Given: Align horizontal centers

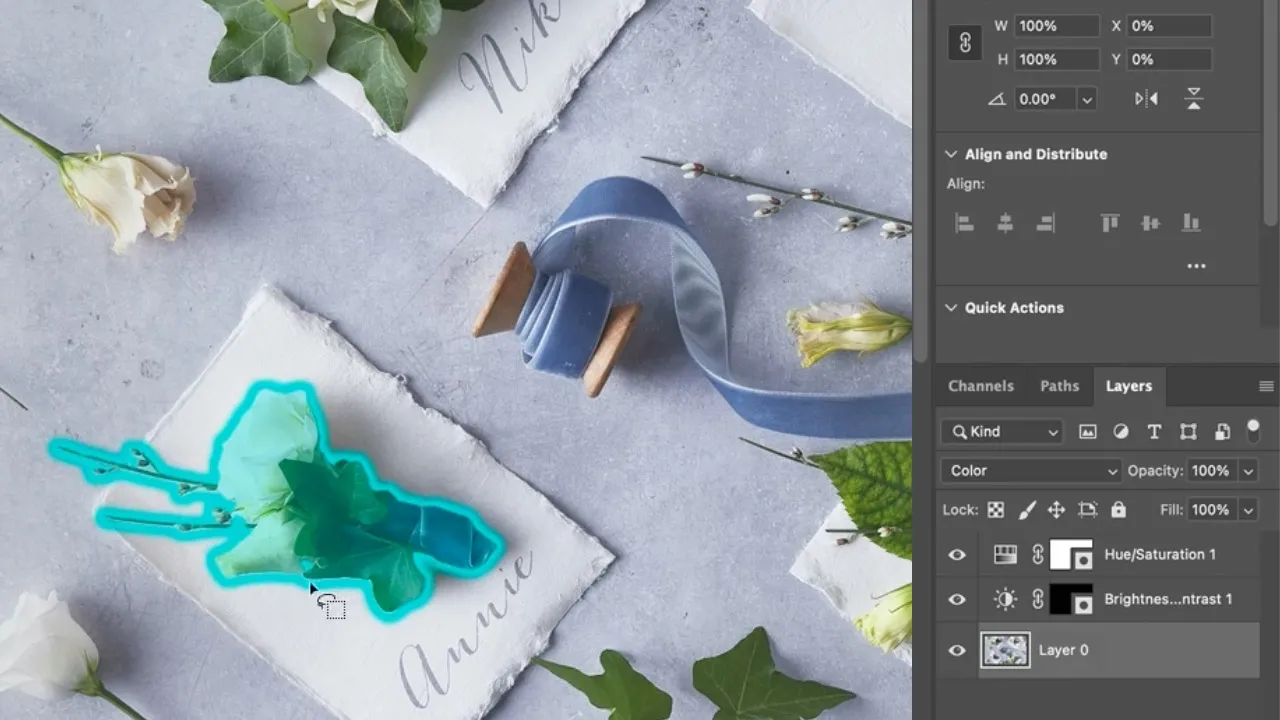Looking at the screenshot, I should 1005,223.
